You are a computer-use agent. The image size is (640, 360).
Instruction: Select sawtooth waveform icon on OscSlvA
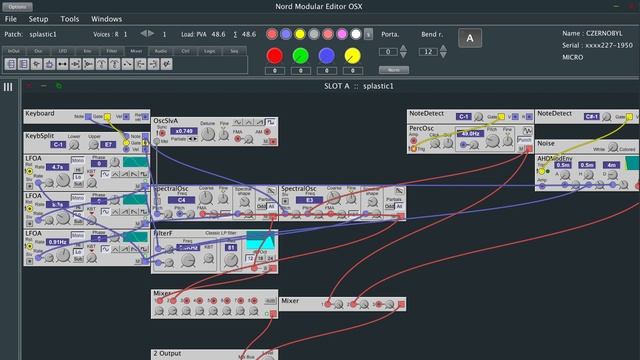(x=260, y=122)
